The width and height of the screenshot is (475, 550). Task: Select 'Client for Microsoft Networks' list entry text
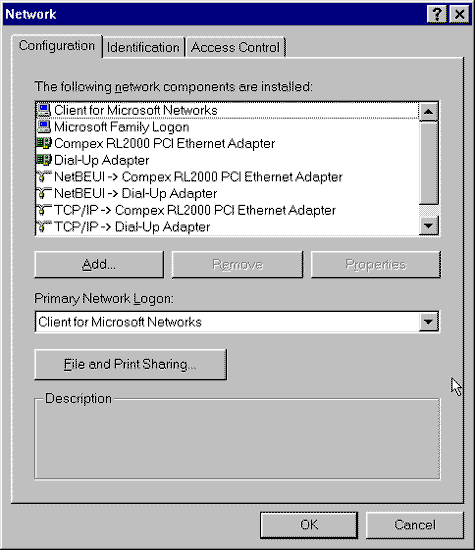(136, 110)
